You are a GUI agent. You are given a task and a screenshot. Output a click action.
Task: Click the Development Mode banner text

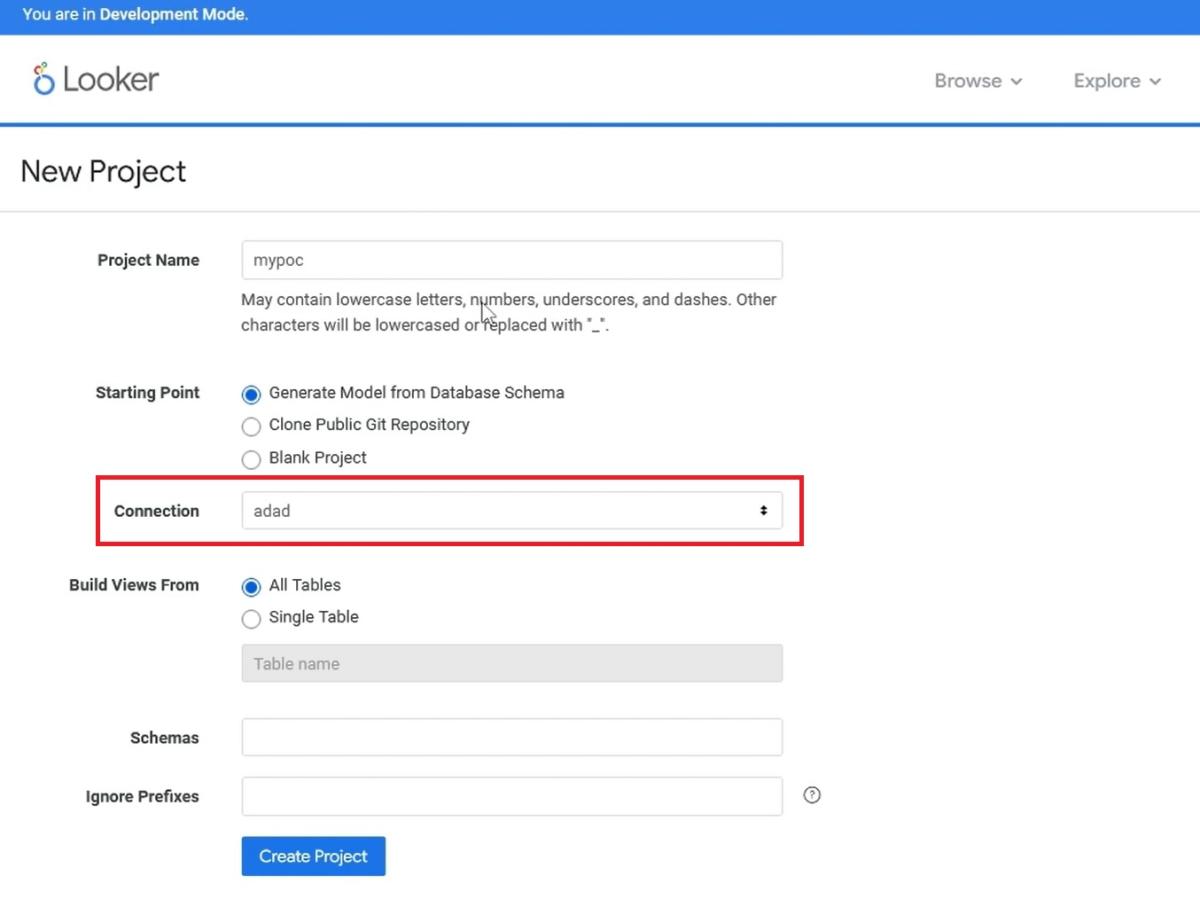133,14
